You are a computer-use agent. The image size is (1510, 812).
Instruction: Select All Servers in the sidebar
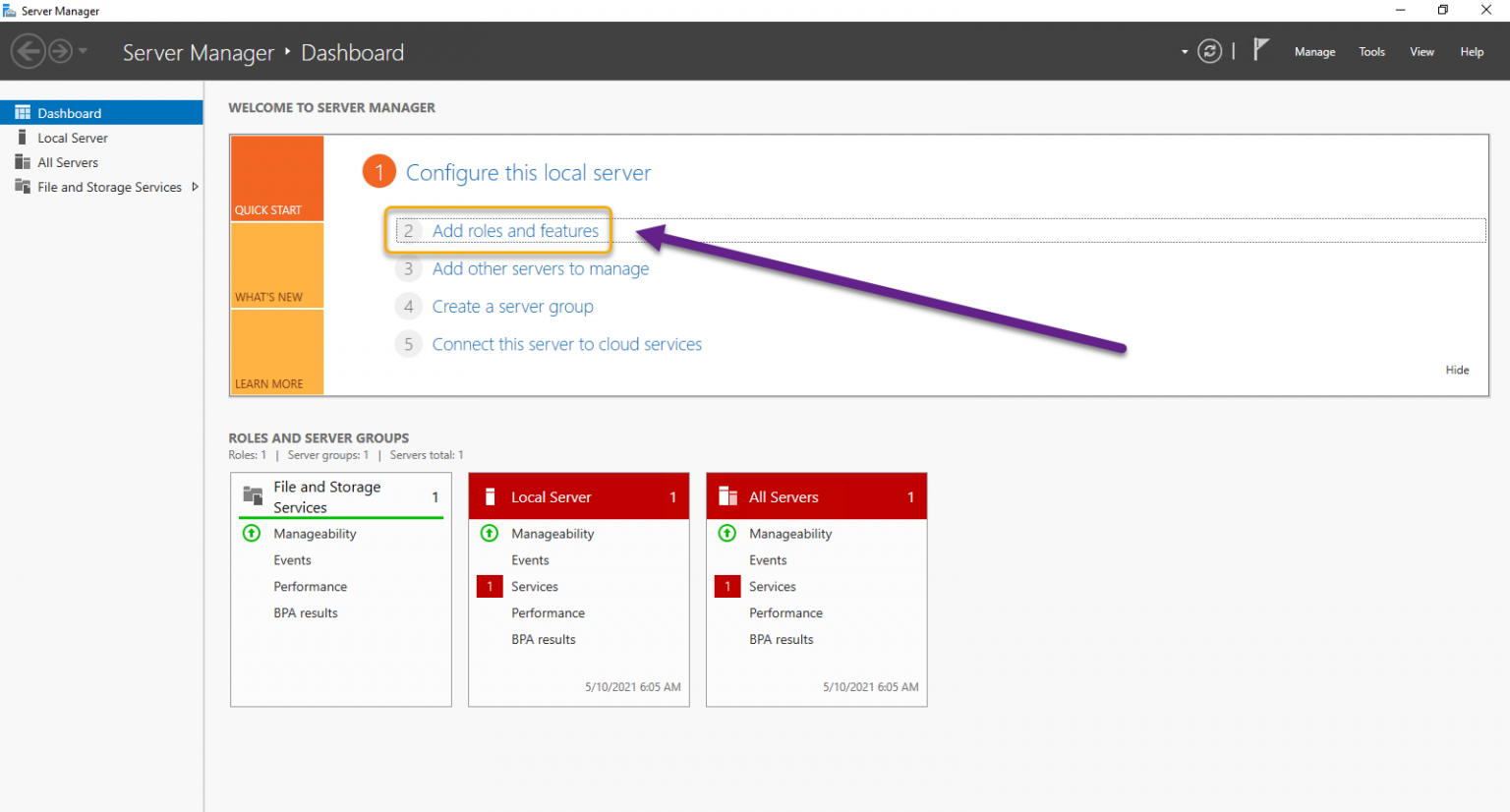pos(69,162)
